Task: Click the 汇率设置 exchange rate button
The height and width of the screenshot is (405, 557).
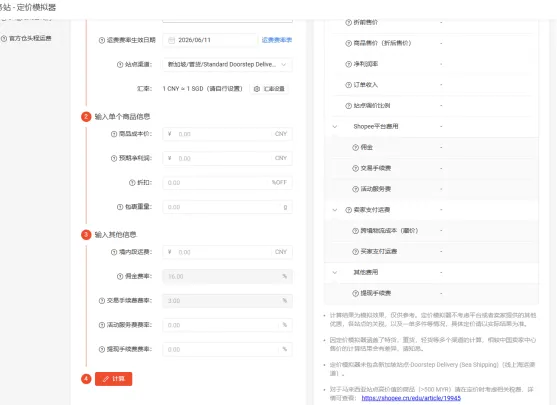Action: [x=269, y=89]
